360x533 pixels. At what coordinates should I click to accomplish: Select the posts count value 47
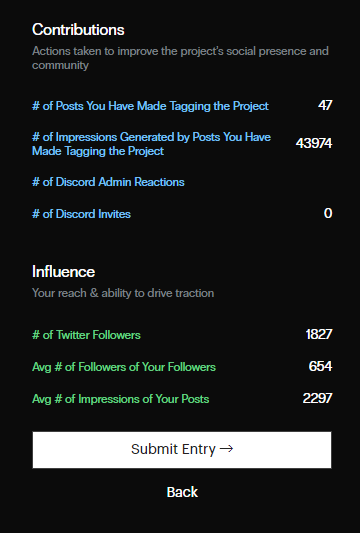[325, 105]
